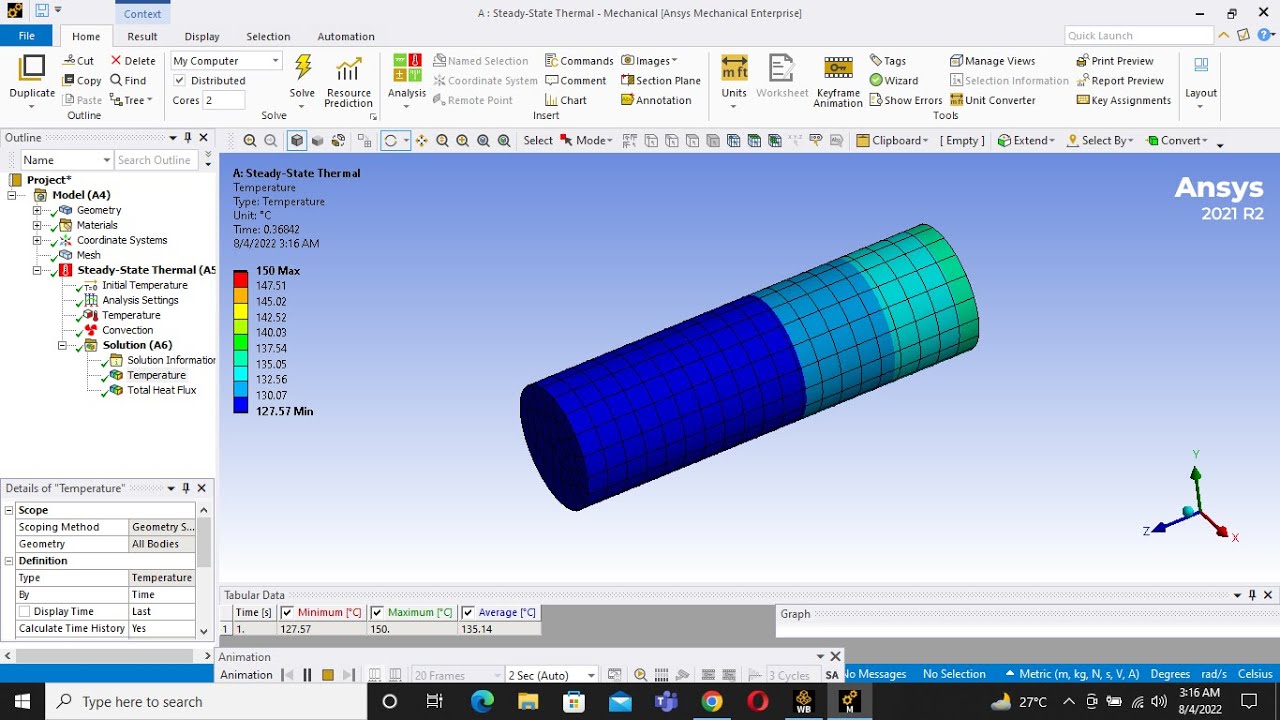Image resolution: width=1280 pixels, height=720 pixels.
Task: Open Key Assignments
Action: pyautogui.click(x=1124, y=100)
